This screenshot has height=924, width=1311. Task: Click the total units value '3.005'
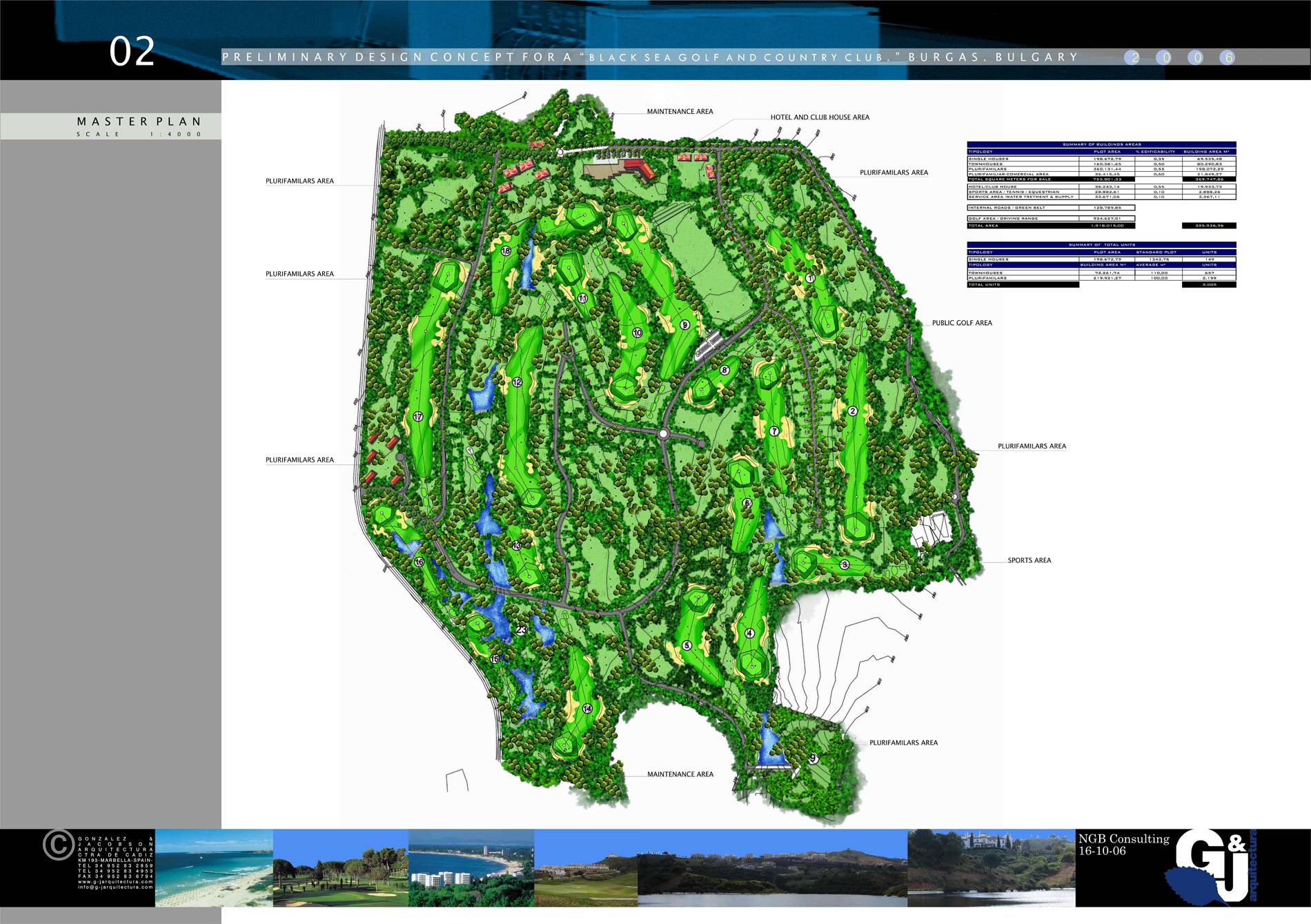click(1210, 284)
